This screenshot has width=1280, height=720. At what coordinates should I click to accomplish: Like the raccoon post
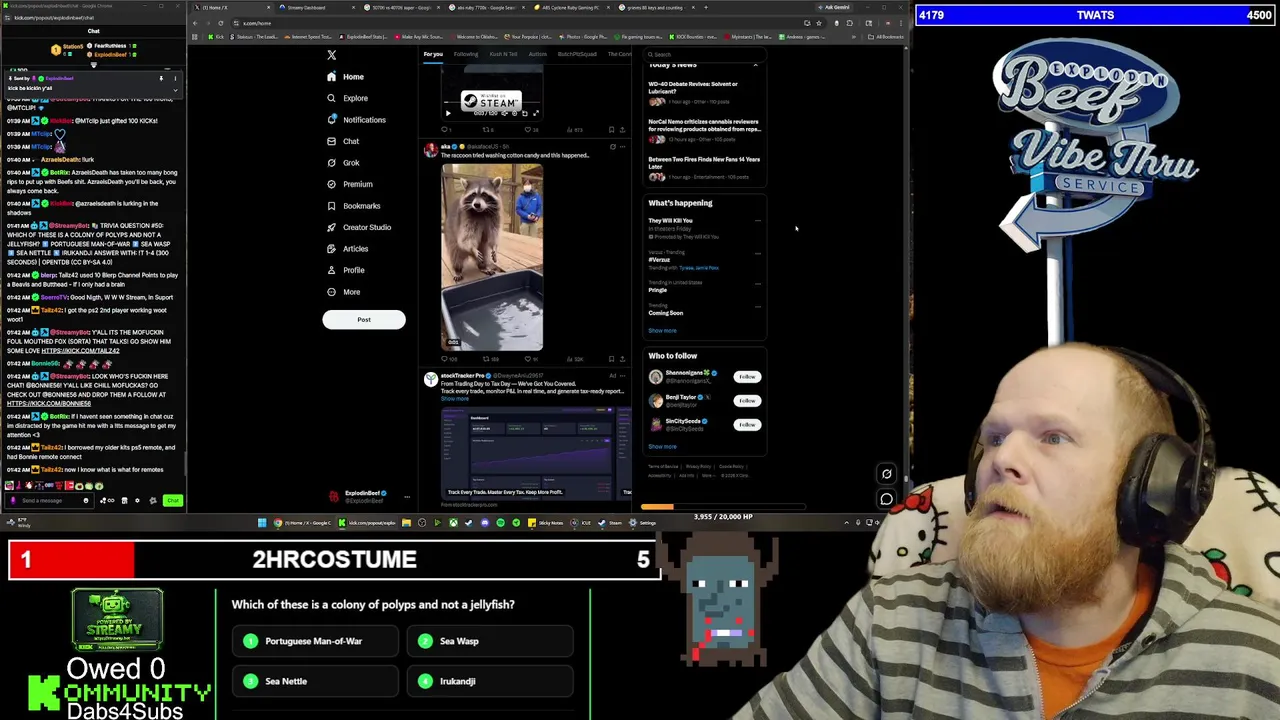pos(531,359)
